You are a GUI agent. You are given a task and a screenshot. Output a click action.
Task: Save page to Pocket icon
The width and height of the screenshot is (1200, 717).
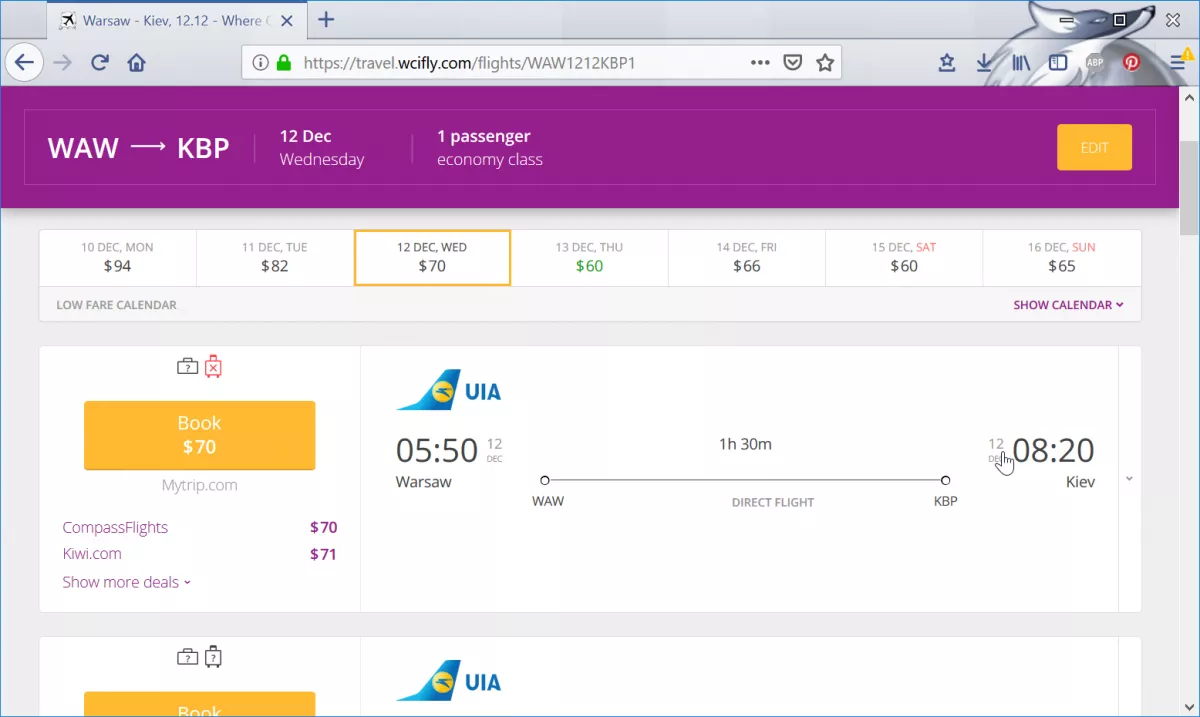coord(792,63)
